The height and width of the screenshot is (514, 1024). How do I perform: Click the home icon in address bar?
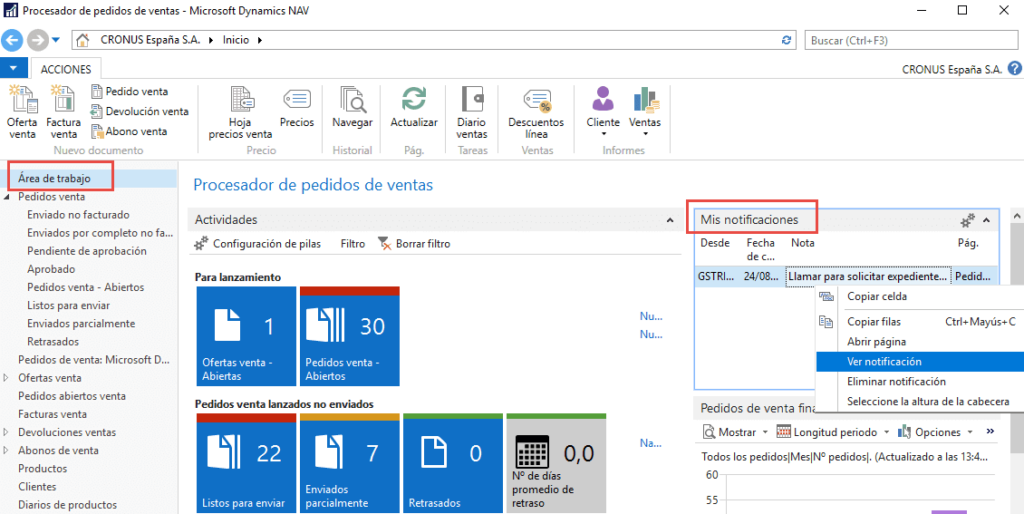[83, 40]
